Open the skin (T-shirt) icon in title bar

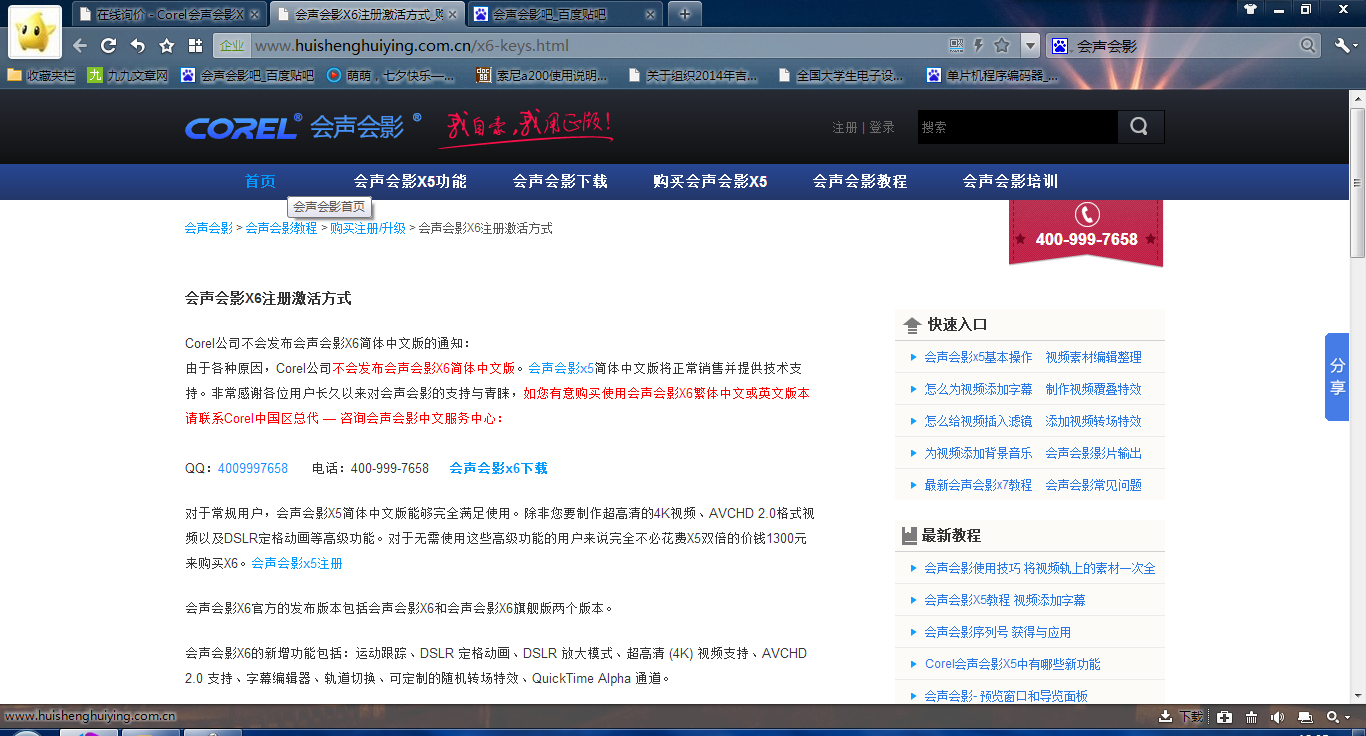1250,9
